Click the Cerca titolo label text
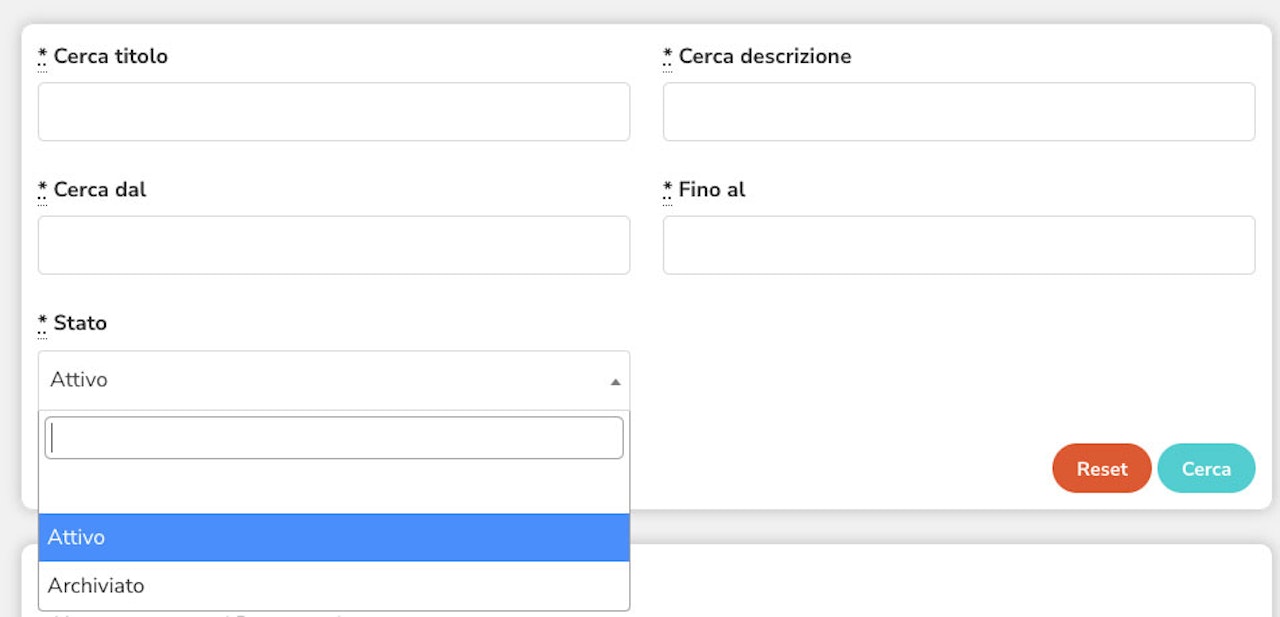 (x=110, y=56)
